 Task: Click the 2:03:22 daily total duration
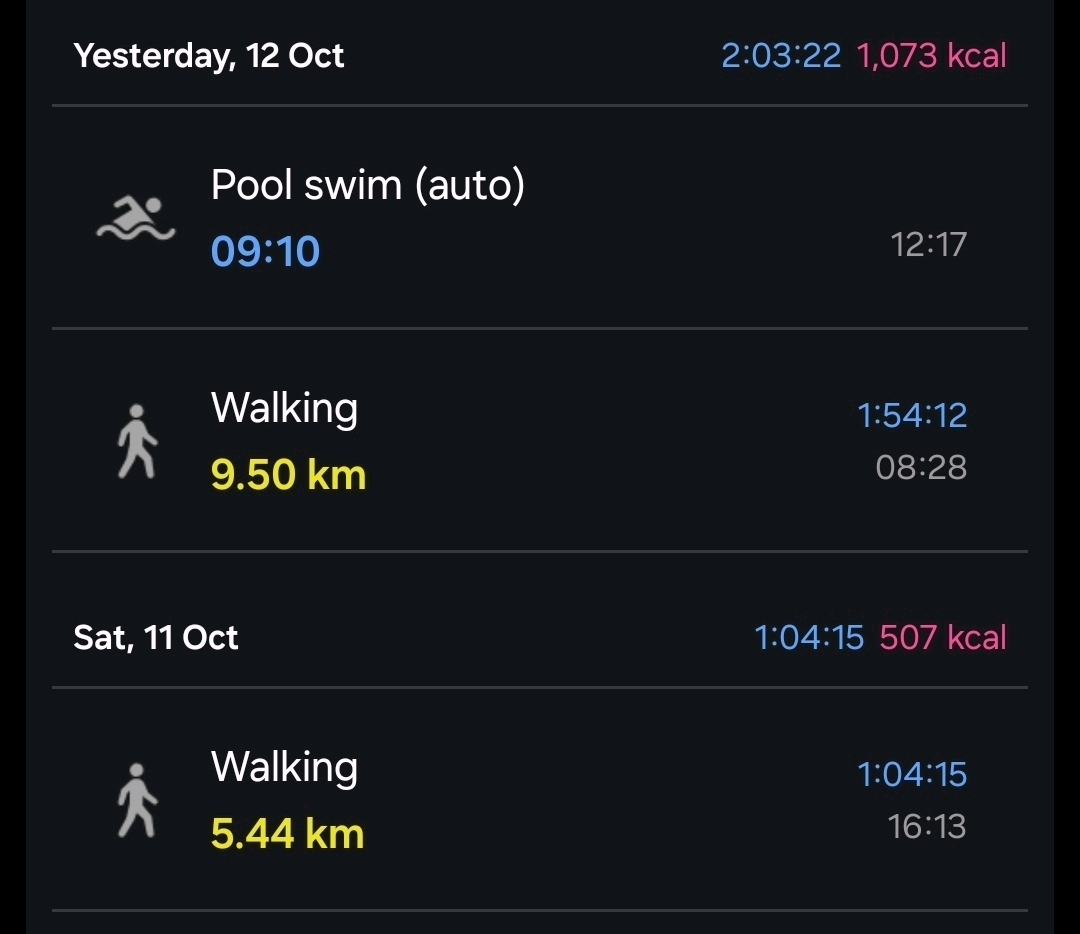(x=781, y=55)
